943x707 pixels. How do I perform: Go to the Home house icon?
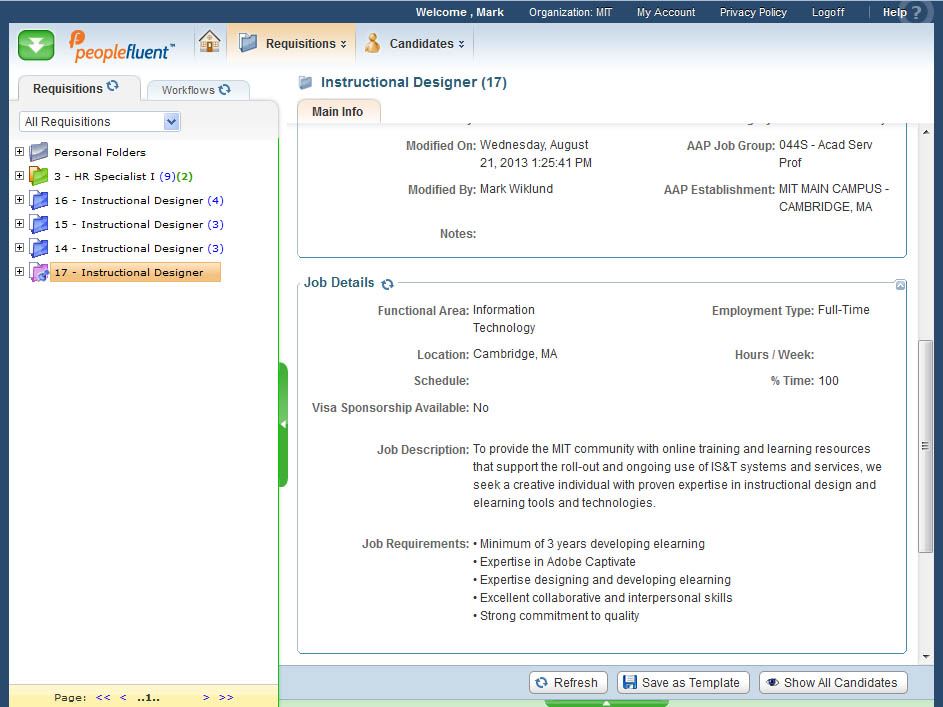tap(209, 42)
